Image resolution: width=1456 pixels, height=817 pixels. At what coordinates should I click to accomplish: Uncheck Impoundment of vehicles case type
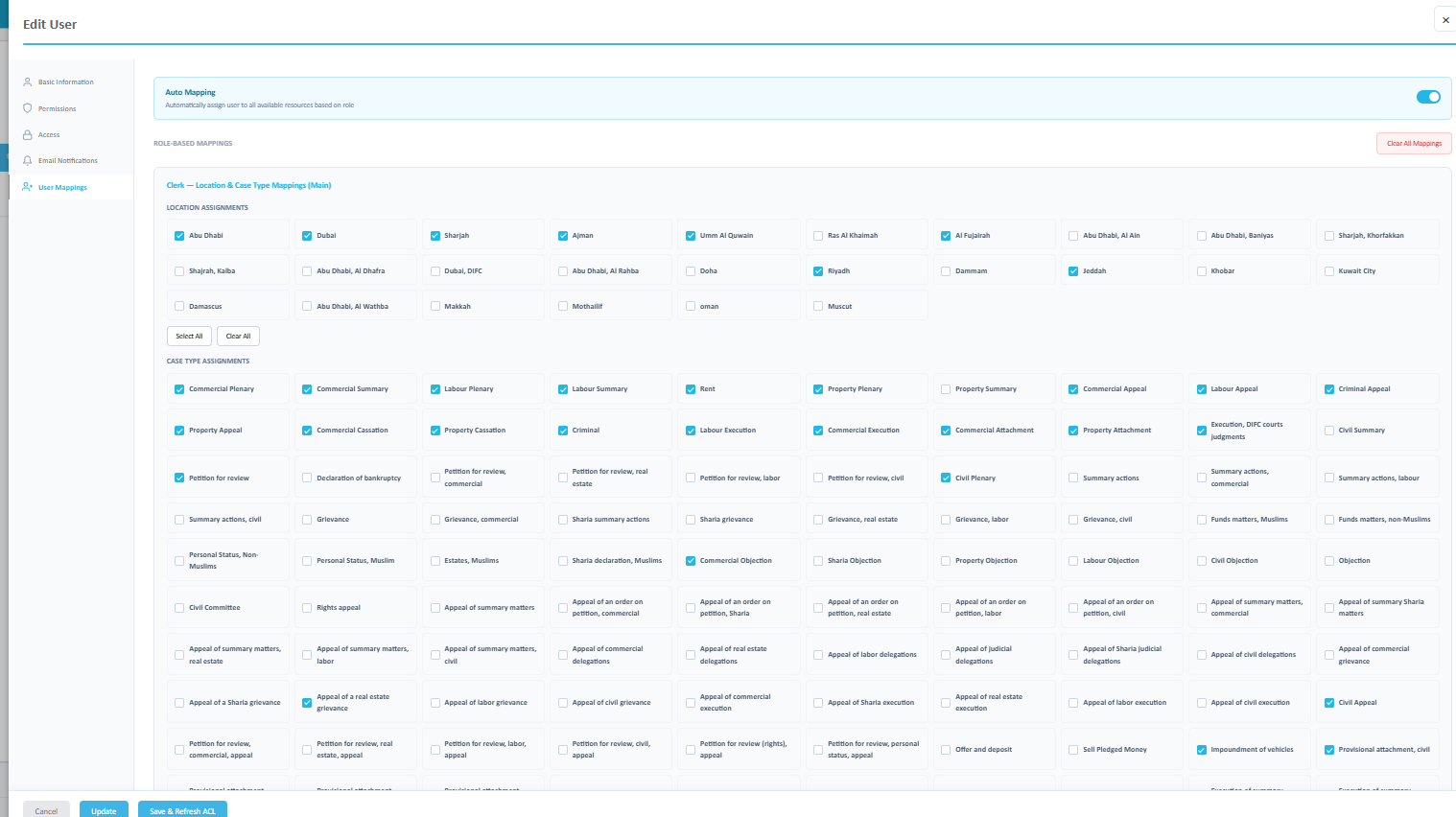coord(1202,750)
